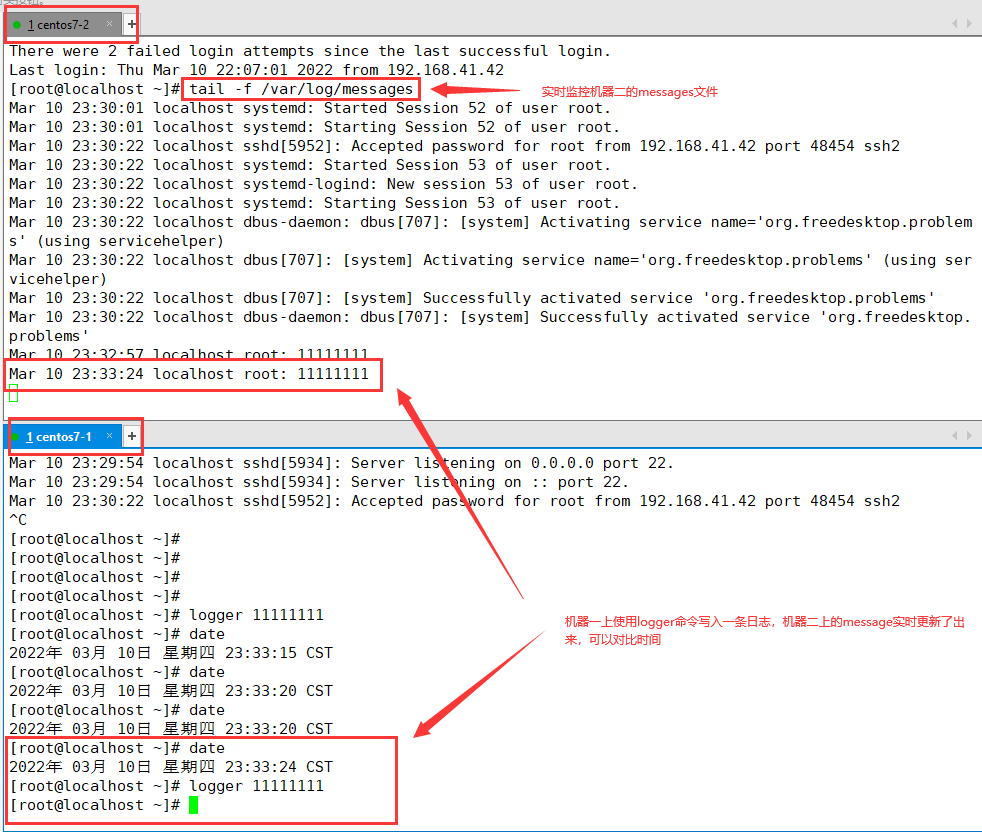
Task: Click 'Successfully activated service org.freedesktop.problems' dbus[707] line
Action: 472,298
